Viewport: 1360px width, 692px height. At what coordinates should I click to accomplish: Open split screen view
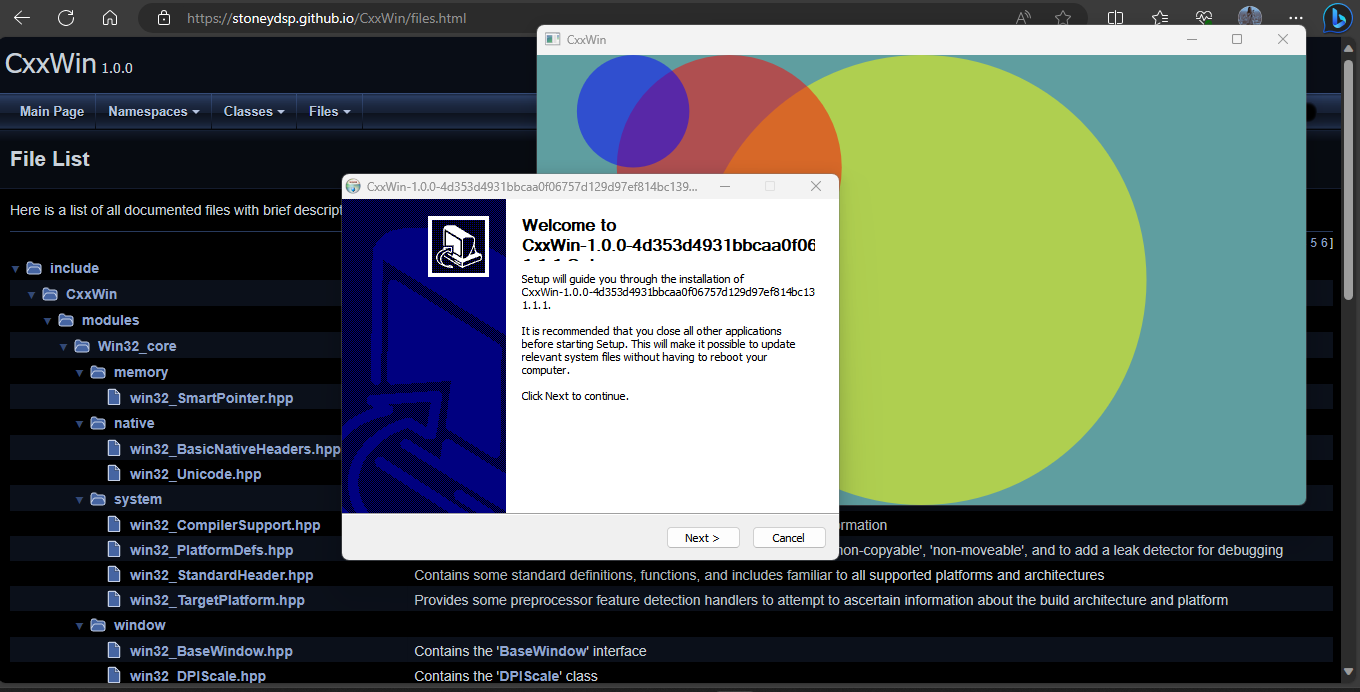[1115, 18]
